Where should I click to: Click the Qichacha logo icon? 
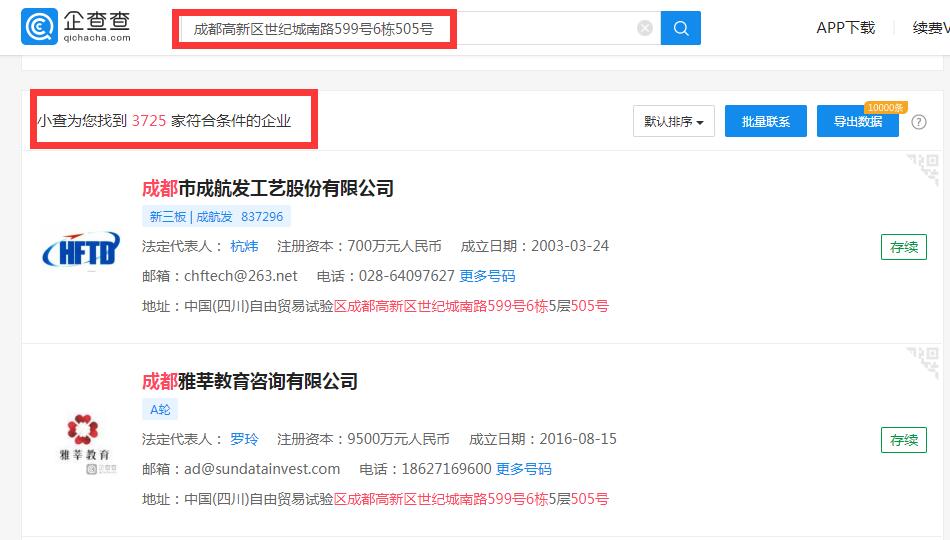[x=39, y=27]
